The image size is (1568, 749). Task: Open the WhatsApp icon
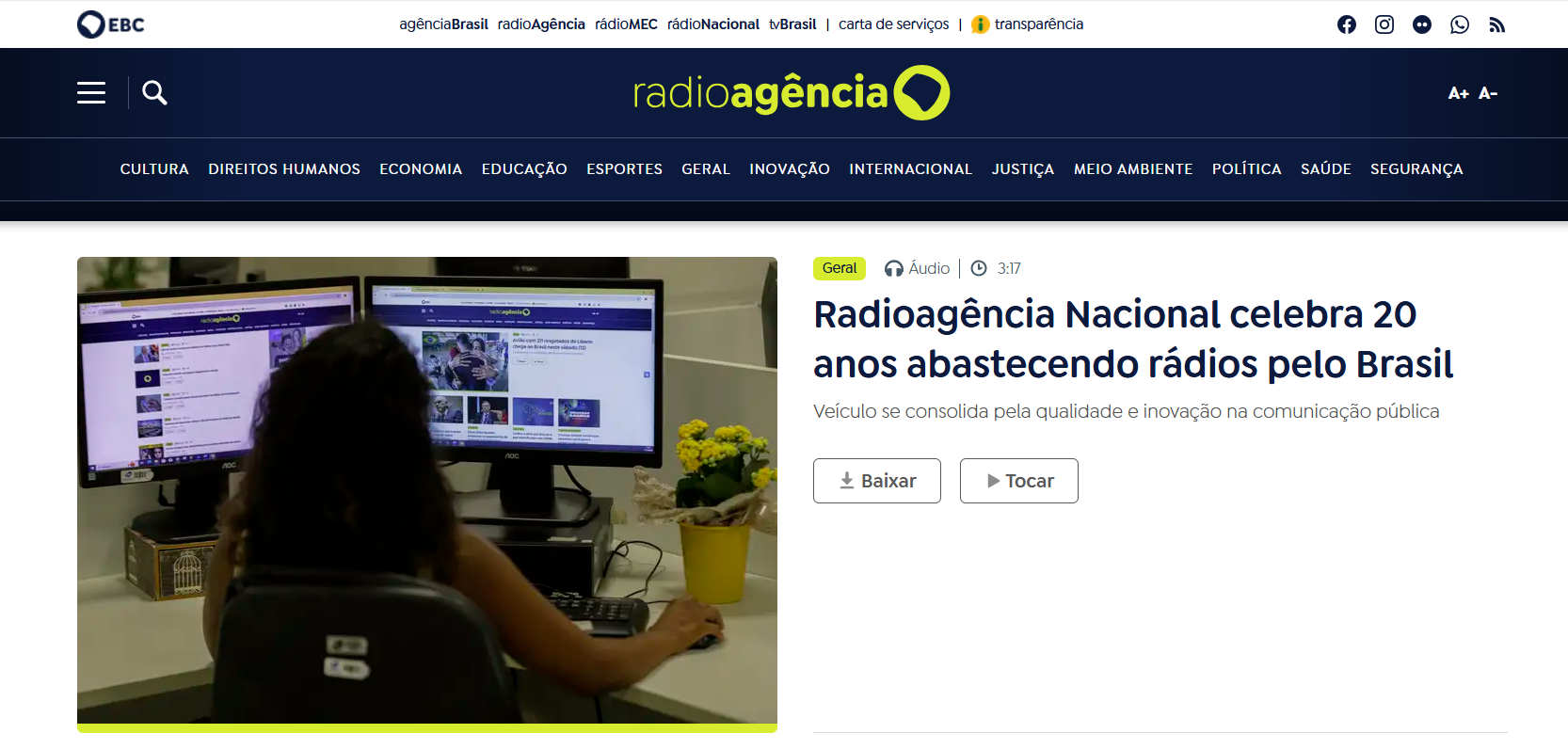click(x=1460, y=24)
